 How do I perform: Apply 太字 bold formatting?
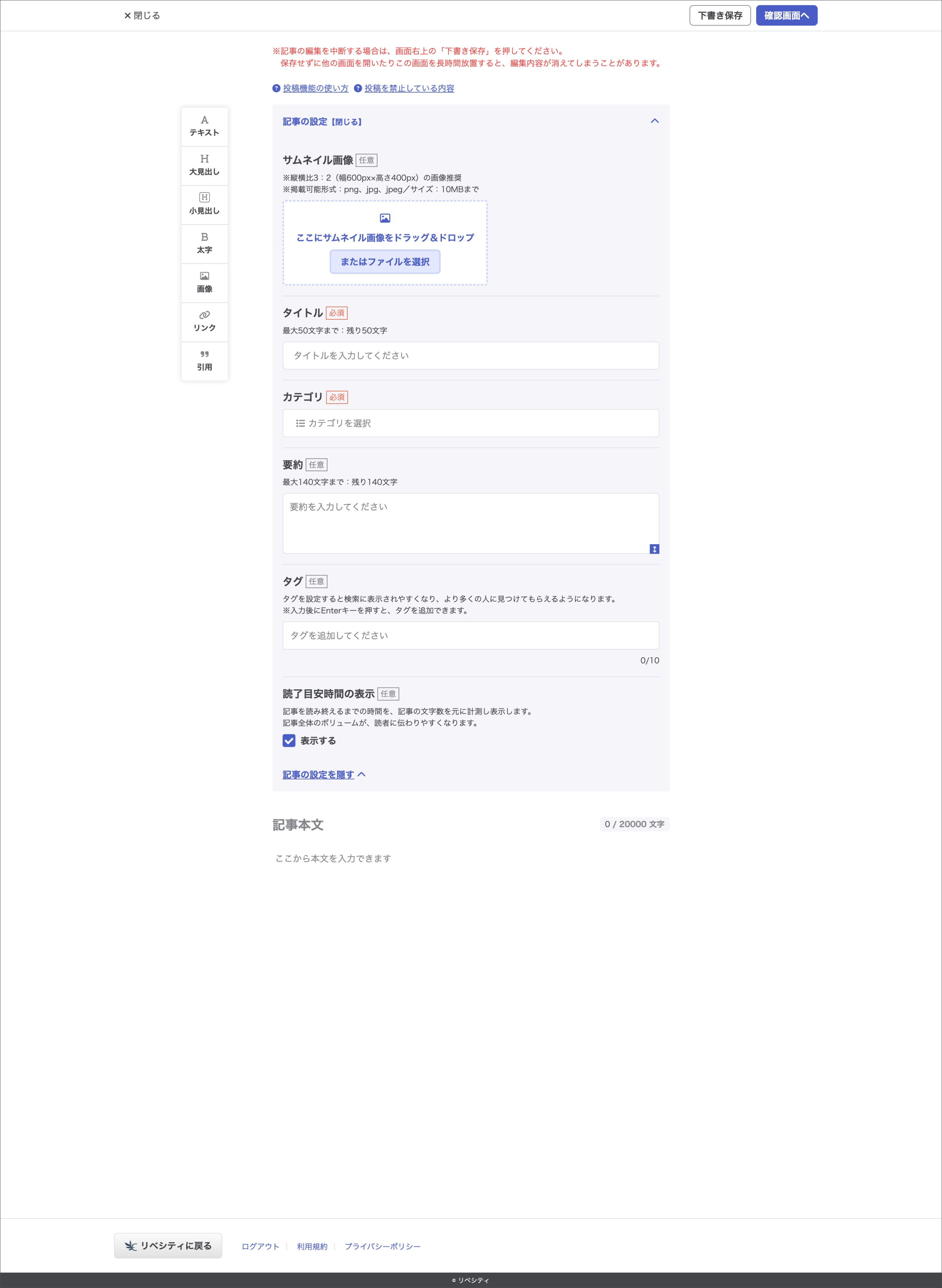(x=204, y=244)
